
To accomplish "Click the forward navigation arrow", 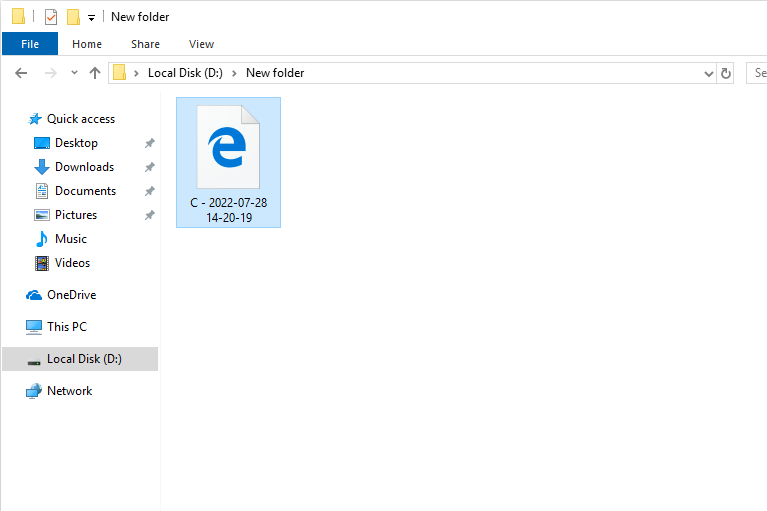I will click(x=50, y=73).
